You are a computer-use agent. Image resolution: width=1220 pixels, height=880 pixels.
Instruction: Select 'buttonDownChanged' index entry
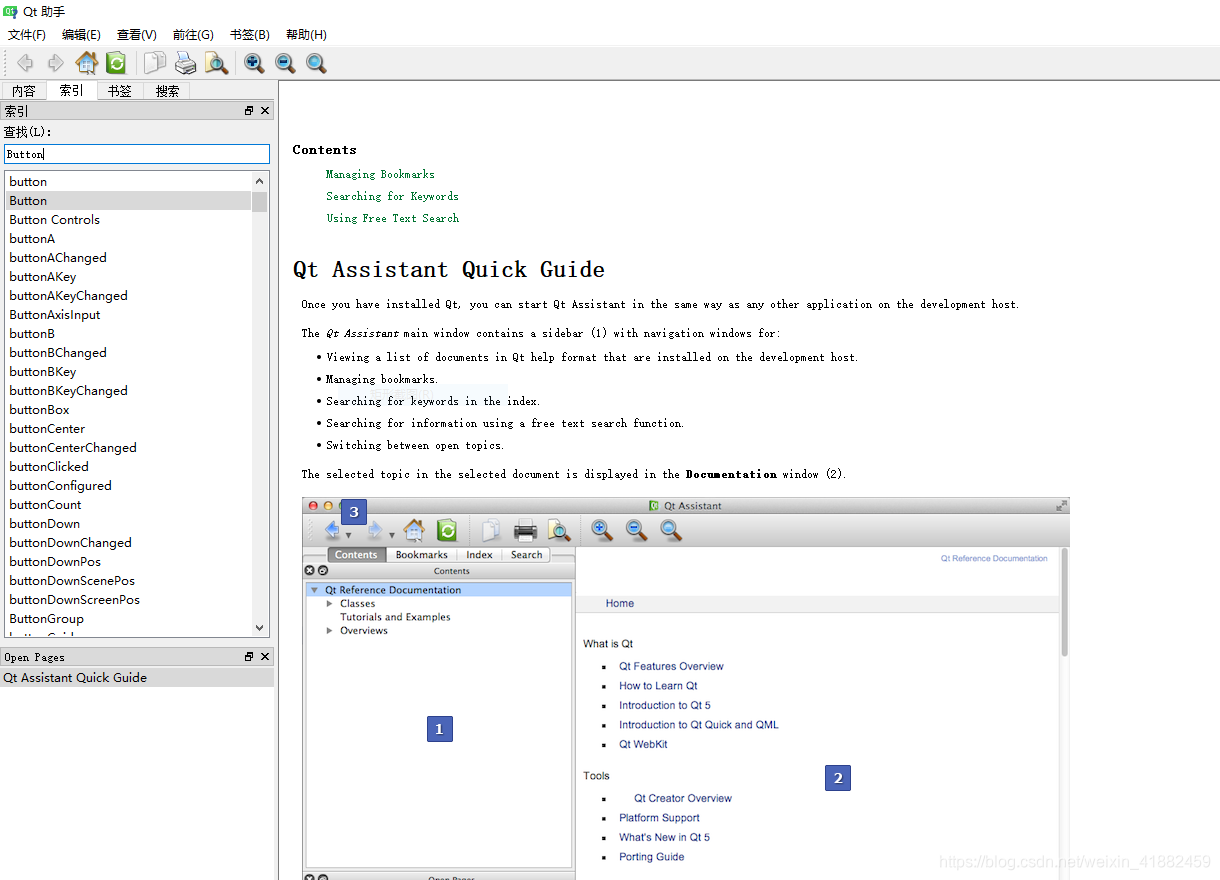coord(128,543)
